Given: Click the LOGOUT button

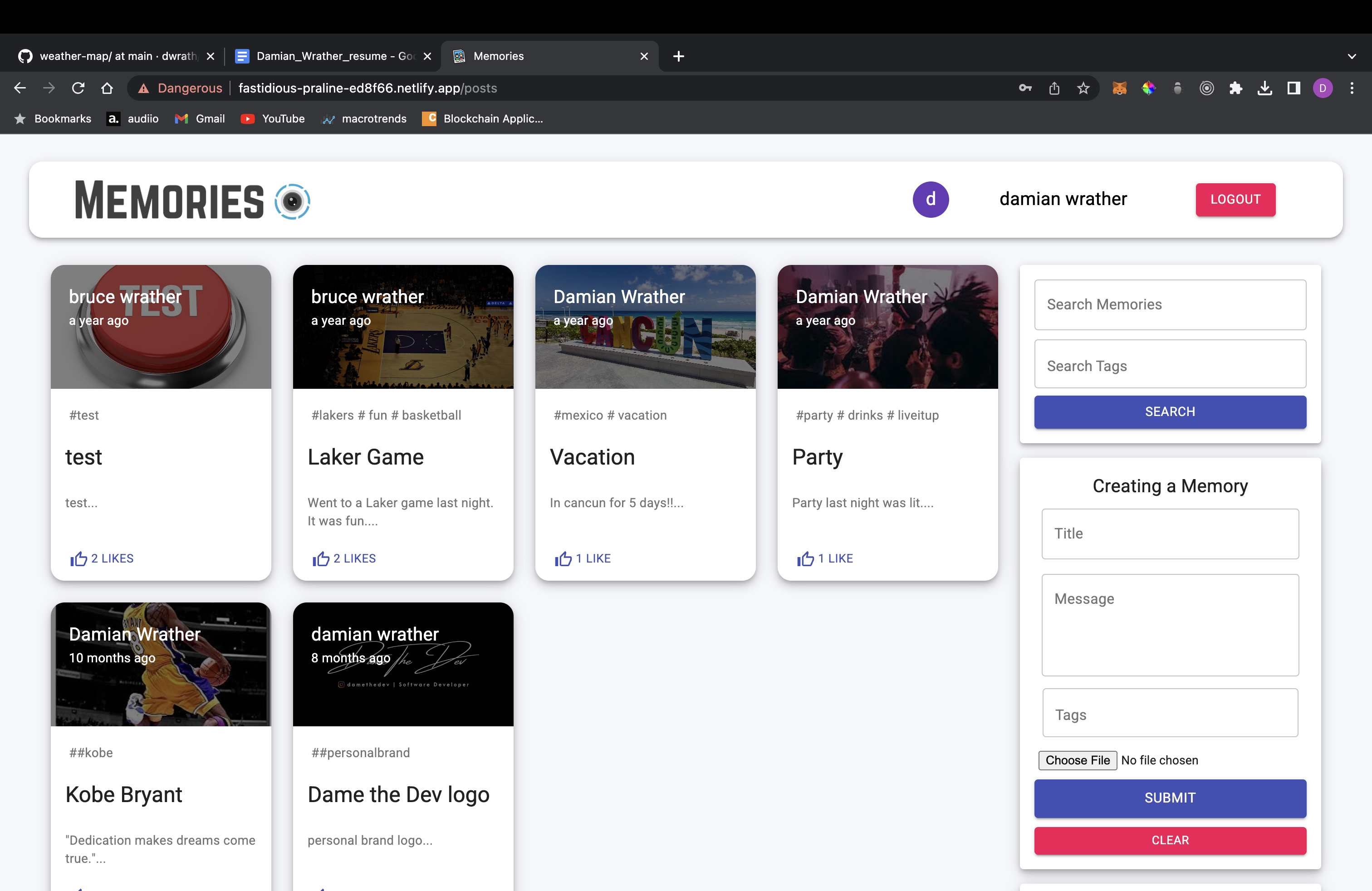Looking at the screenshot, I should pos(1235,200).
